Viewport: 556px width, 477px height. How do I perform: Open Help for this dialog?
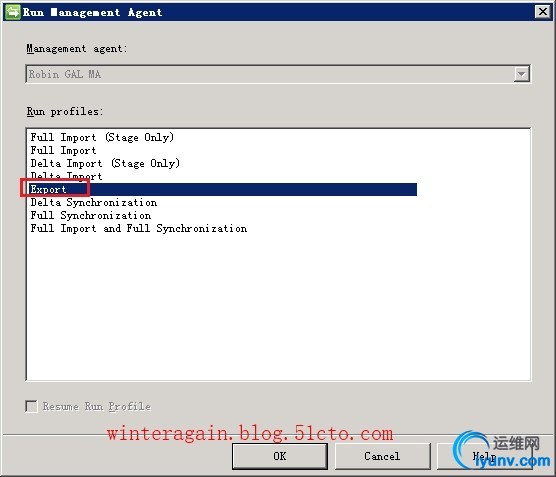484,456
